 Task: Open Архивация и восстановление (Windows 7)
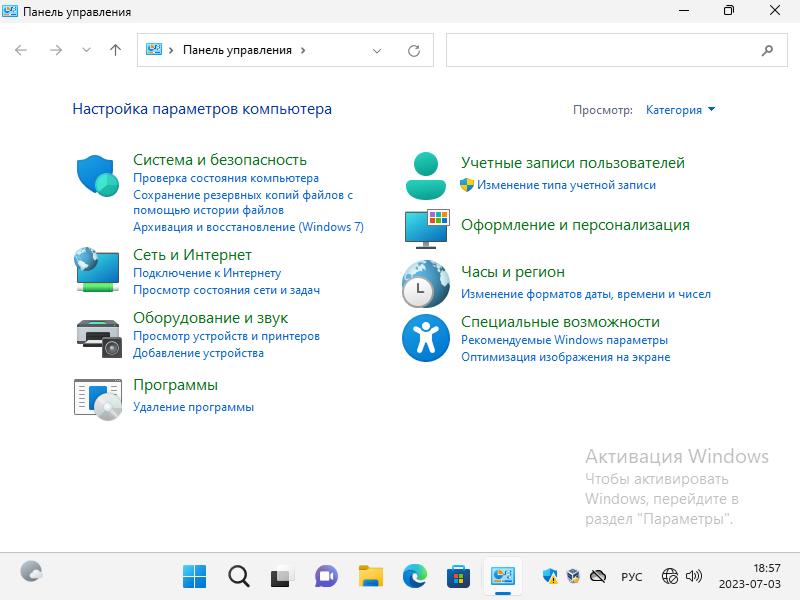click(x=248, y=227)
